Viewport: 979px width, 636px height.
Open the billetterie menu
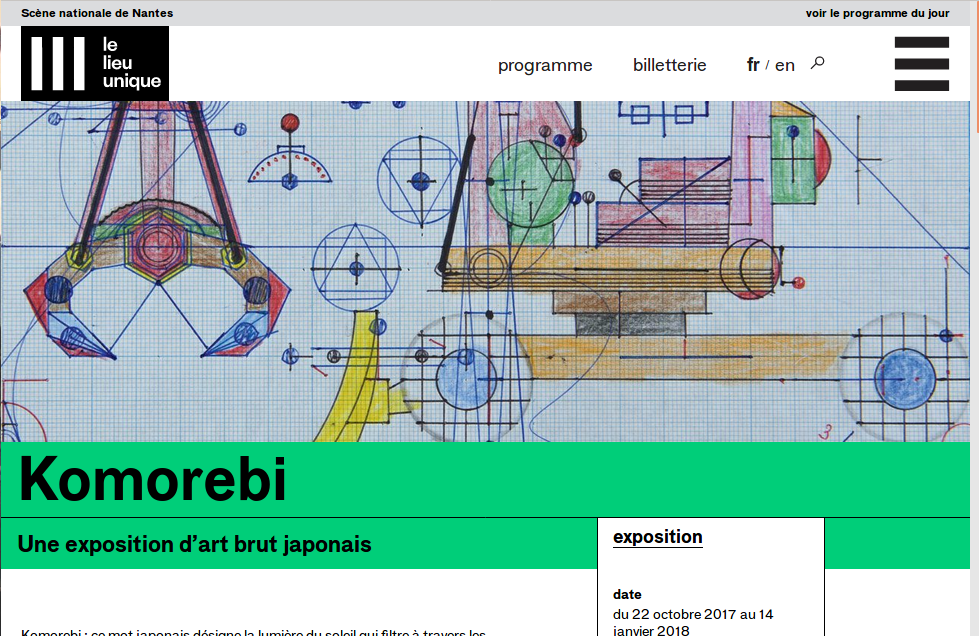[669, 65]
